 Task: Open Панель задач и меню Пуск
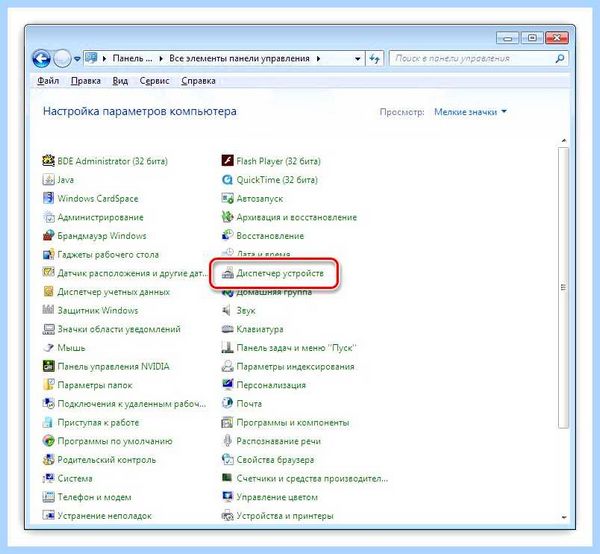pyautogui.click(x=296, y=348)
